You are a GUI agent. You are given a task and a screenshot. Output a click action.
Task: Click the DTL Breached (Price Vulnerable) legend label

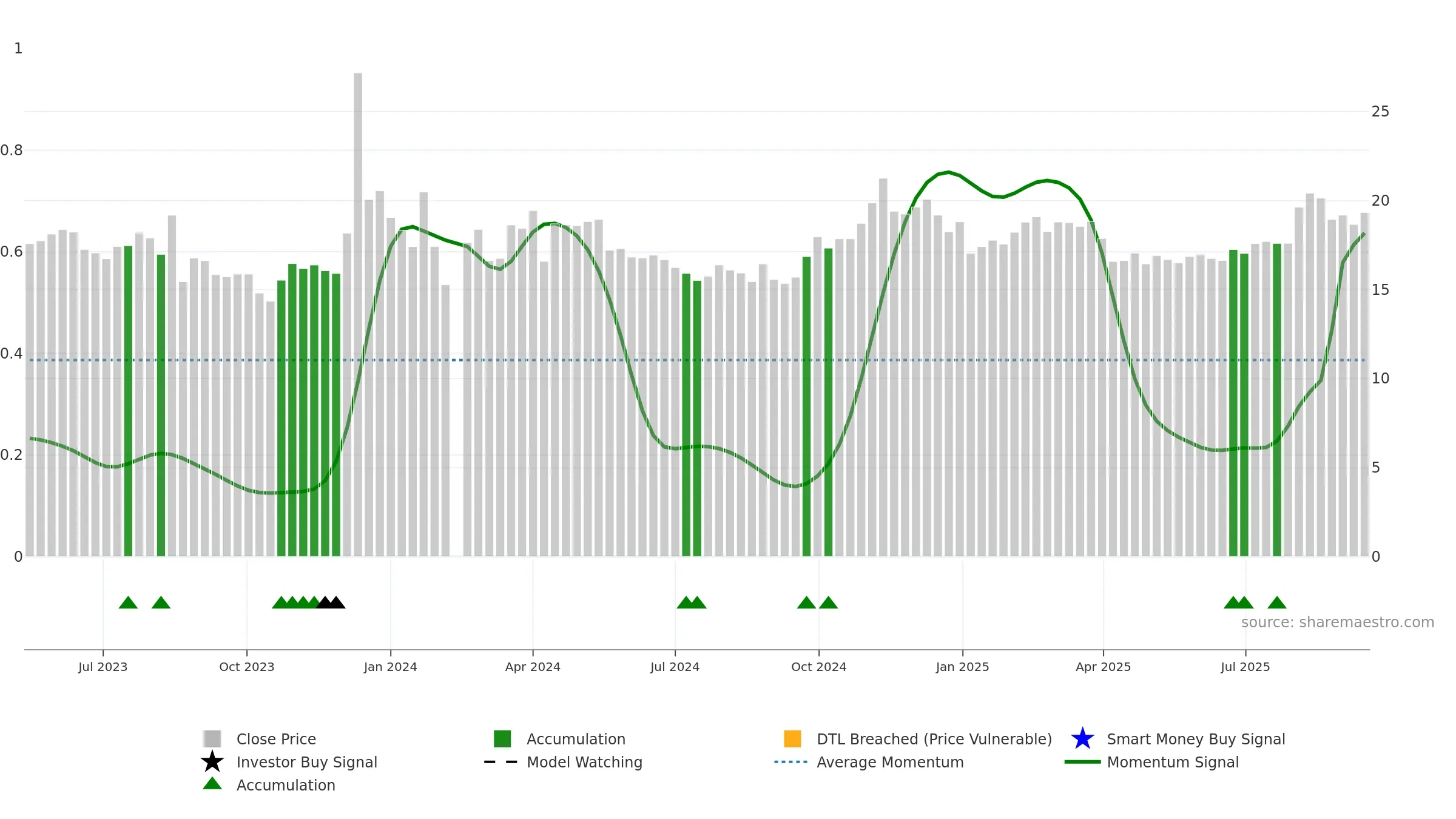click(x=934, y=739)
